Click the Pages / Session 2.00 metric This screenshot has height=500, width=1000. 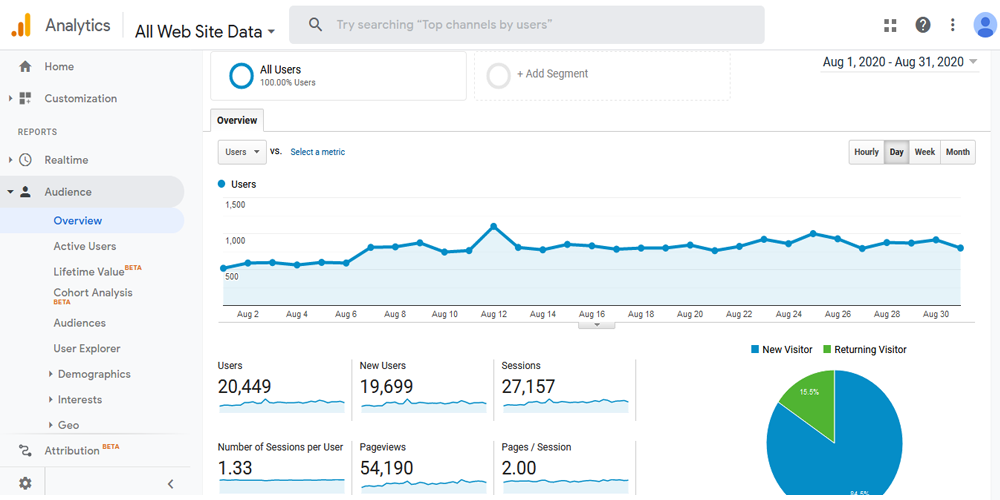(518, 467)
